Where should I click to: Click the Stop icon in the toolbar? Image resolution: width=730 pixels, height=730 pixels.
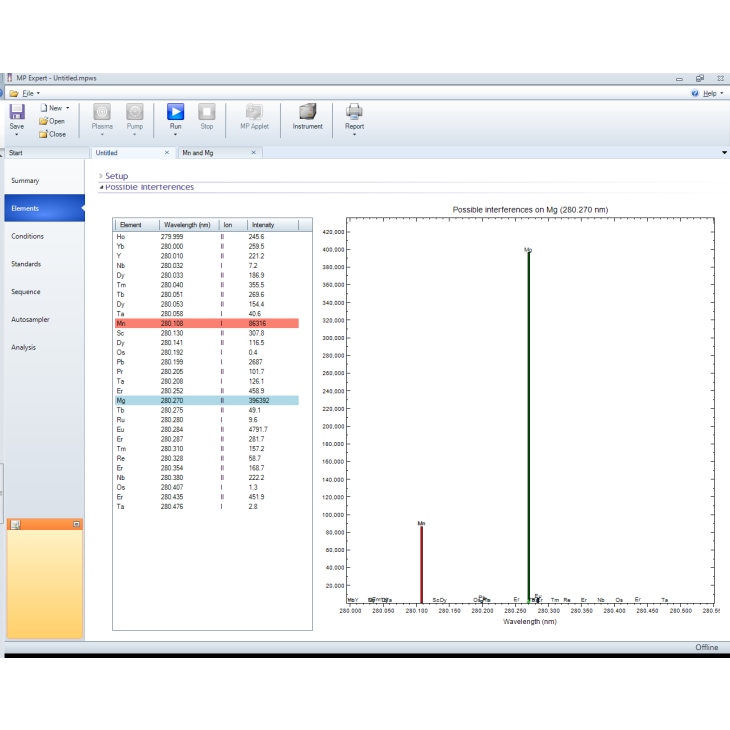[206, 111]
